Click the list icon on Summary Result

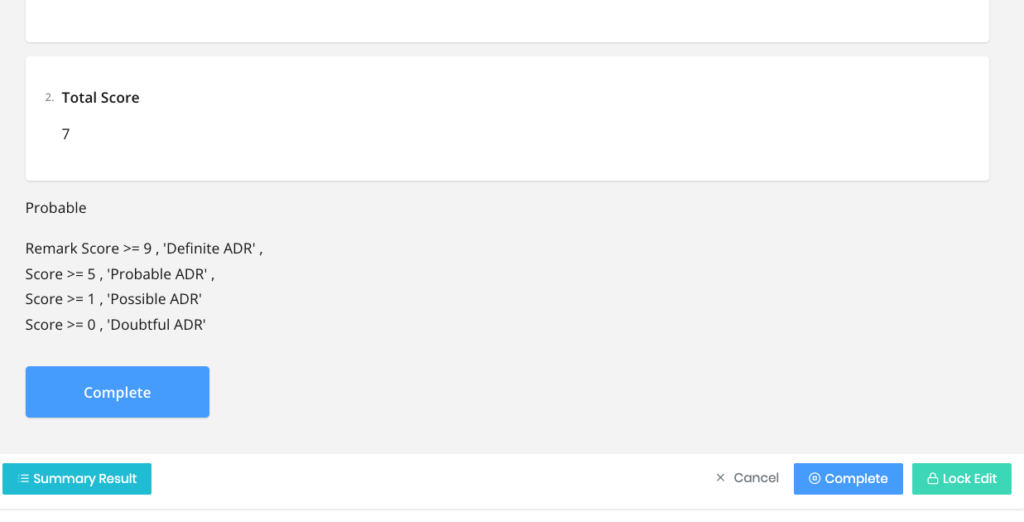click(x=23, y=479)
